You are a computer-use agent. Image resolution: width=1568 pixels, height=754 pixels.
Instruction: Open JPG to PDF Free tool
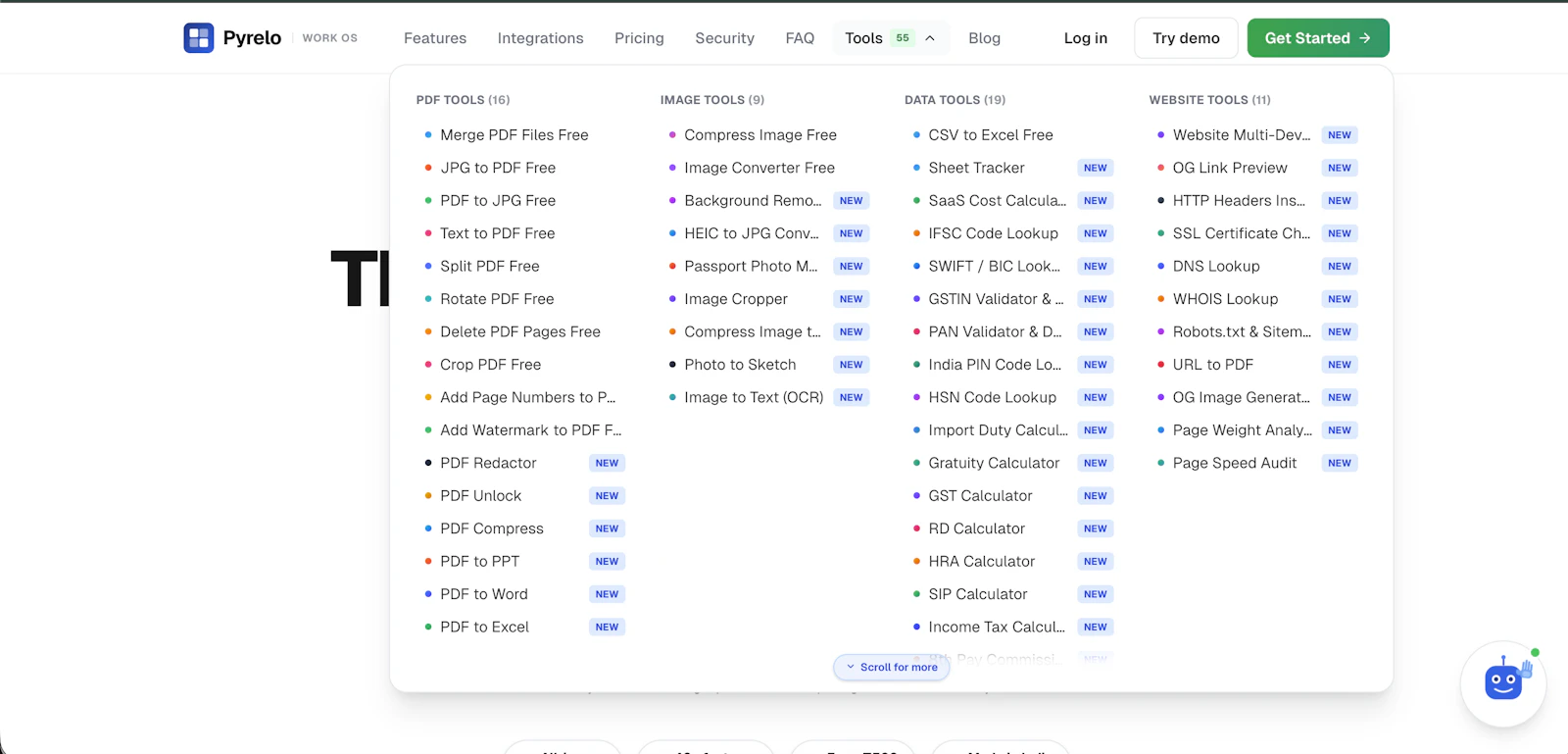pyautogui.click(x=497, y=168)
